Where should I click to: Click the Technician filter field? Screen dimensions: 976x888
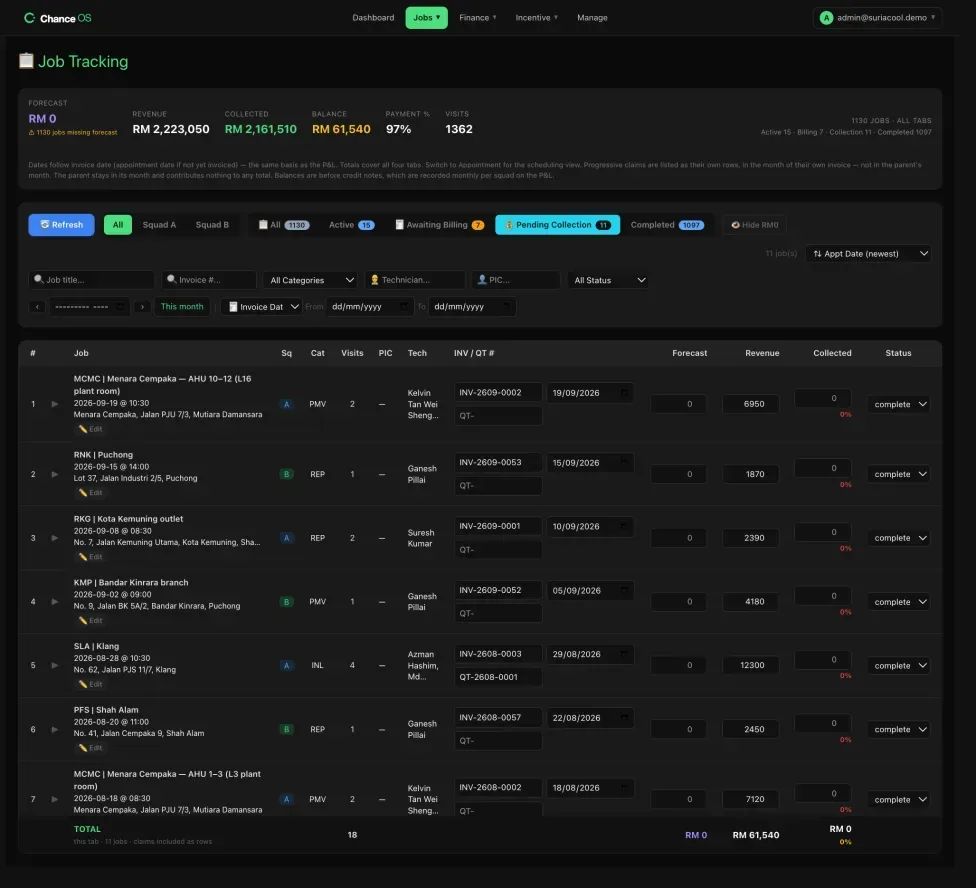pos(415,280)
